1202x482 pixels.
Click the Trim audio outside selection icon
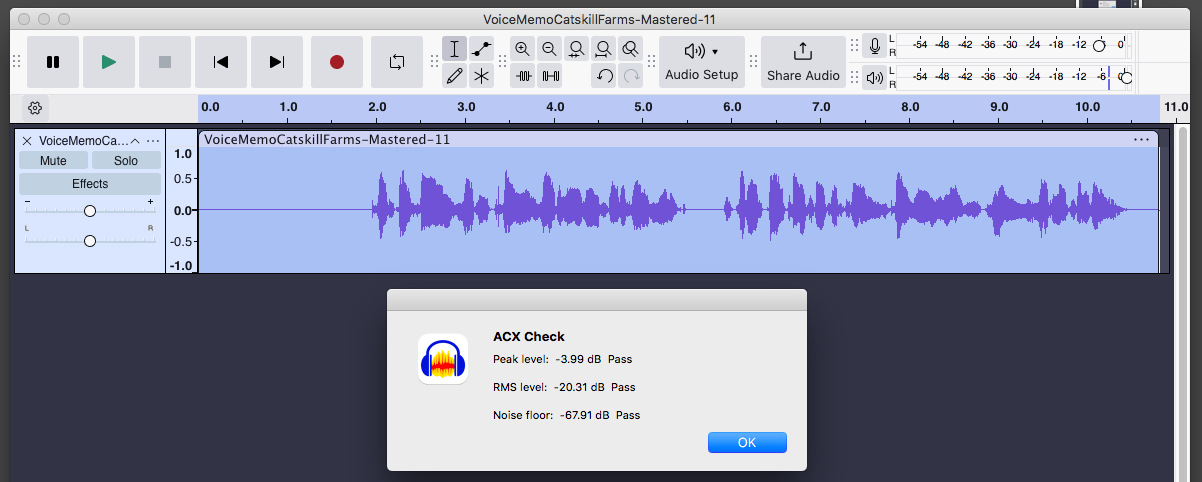click(523, 75)
